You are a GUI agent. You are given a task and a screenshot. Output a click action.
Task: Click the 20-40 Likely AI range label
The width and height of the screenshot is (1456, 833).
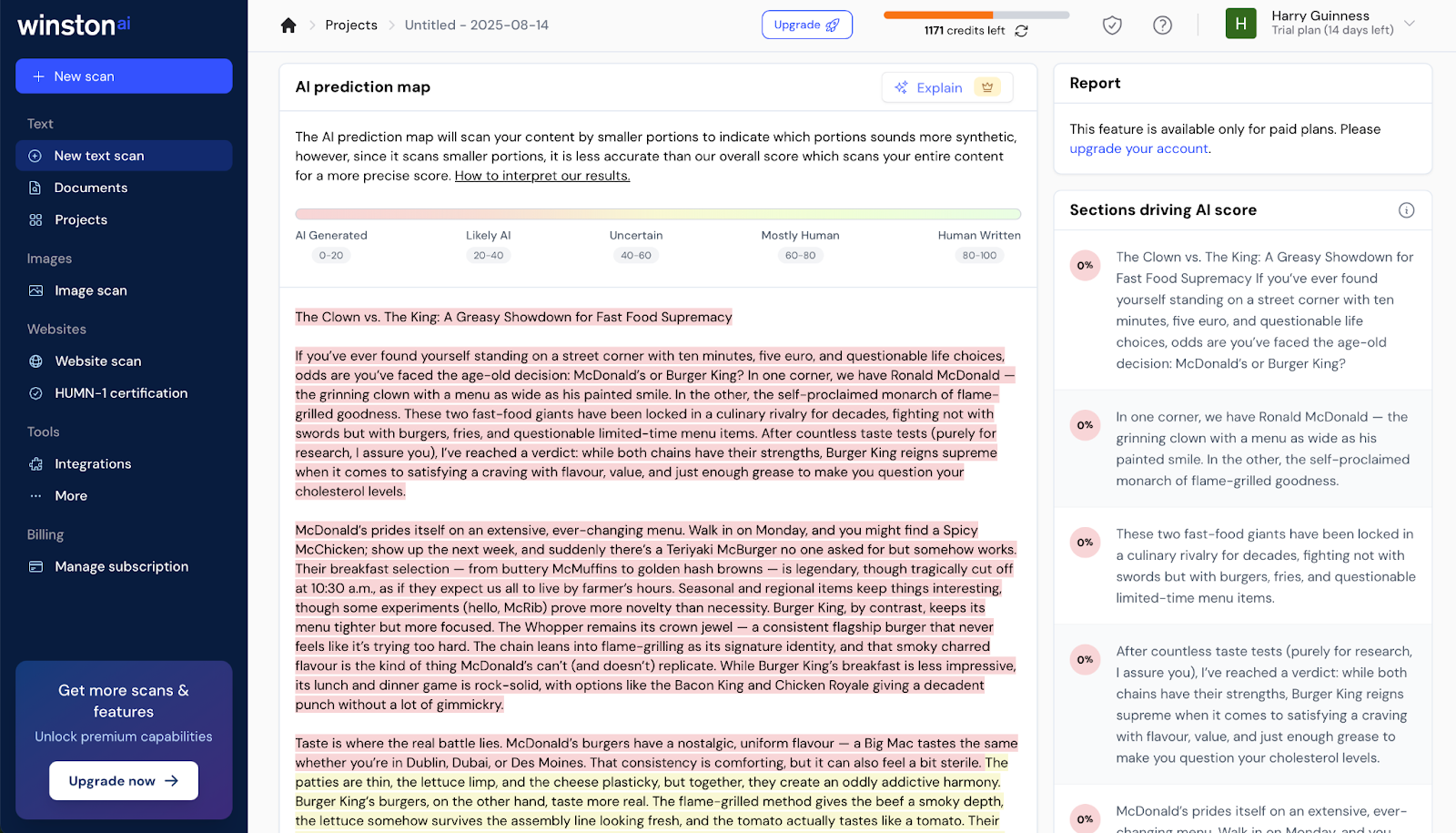489,256
